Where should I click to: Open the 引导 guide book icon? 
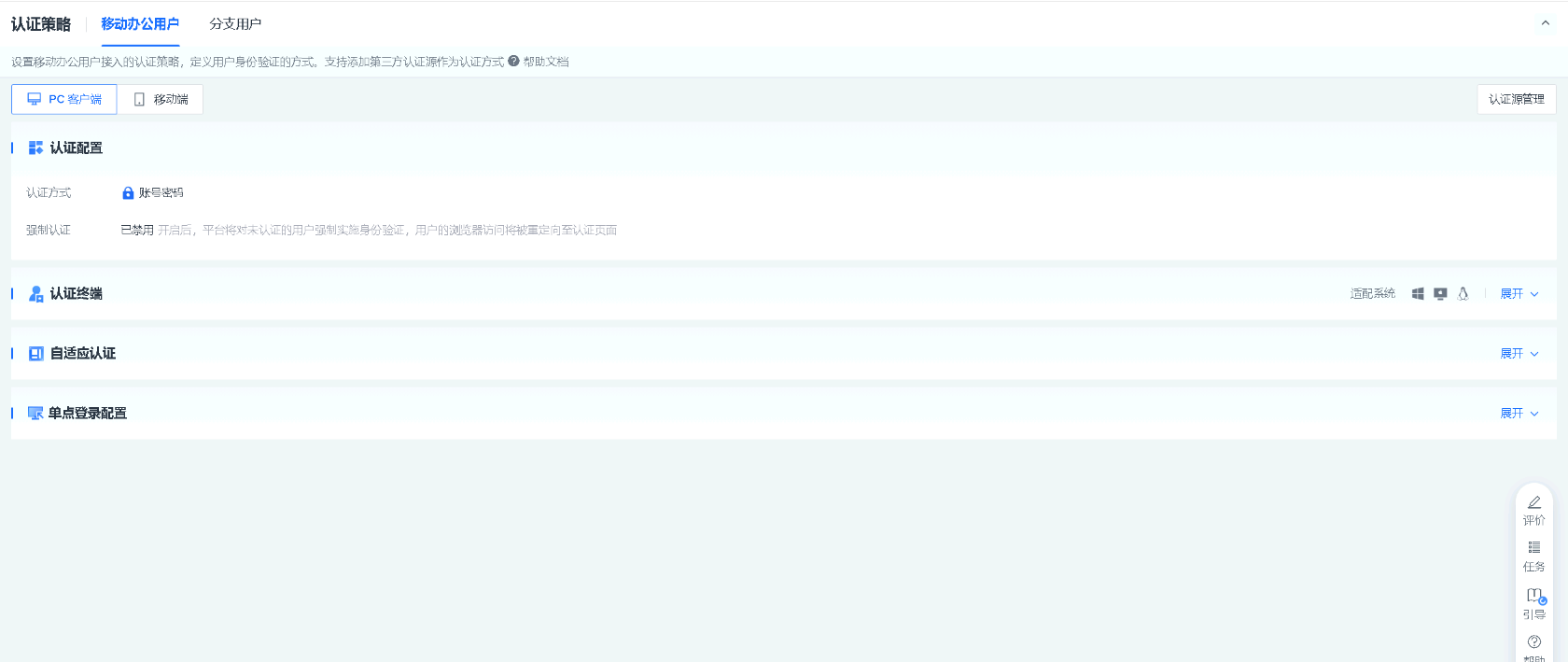(1533, 595)
